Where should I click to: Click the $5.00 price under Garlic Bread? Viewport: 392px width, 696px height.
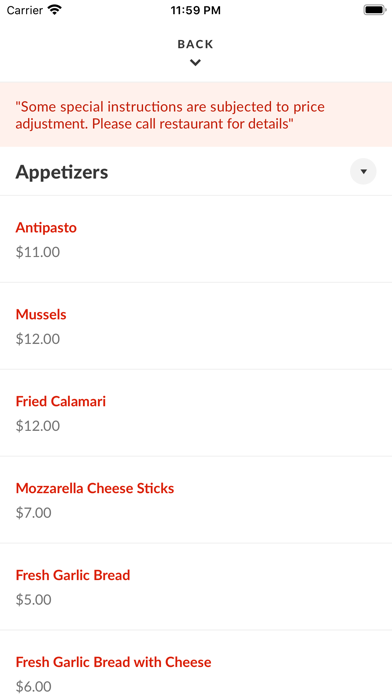[x=34, y=600]
